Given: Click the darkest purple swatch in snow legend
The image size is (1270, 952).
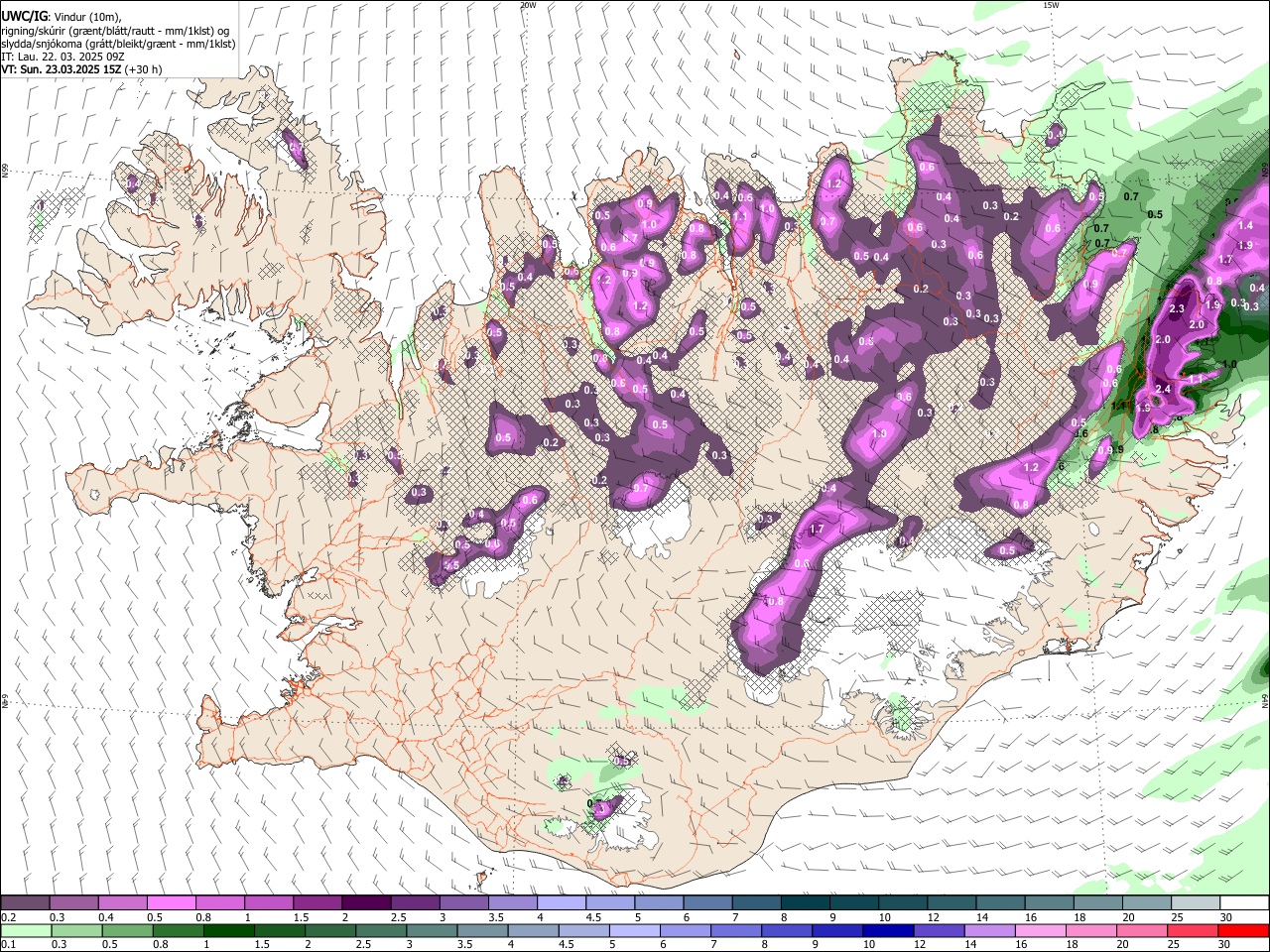Looking at the screenshot, I should click(365, 903).
